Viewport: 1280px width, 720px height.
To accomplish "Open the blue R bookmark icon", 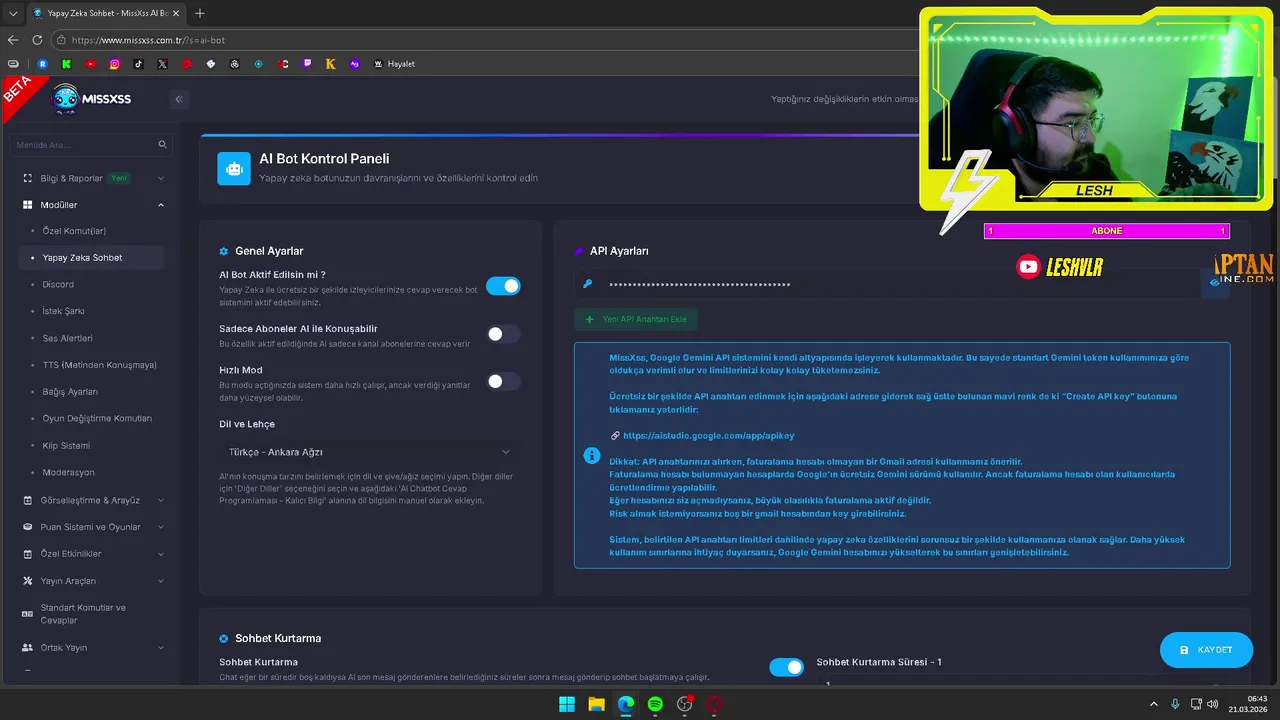I will coord(43,64).
